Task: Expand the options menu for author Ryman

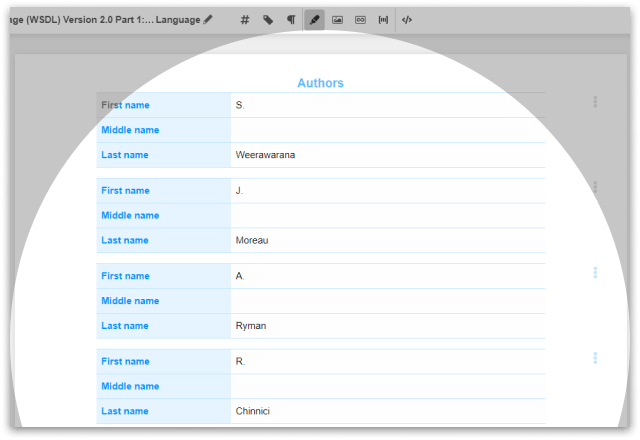Action: click(595, 273)
